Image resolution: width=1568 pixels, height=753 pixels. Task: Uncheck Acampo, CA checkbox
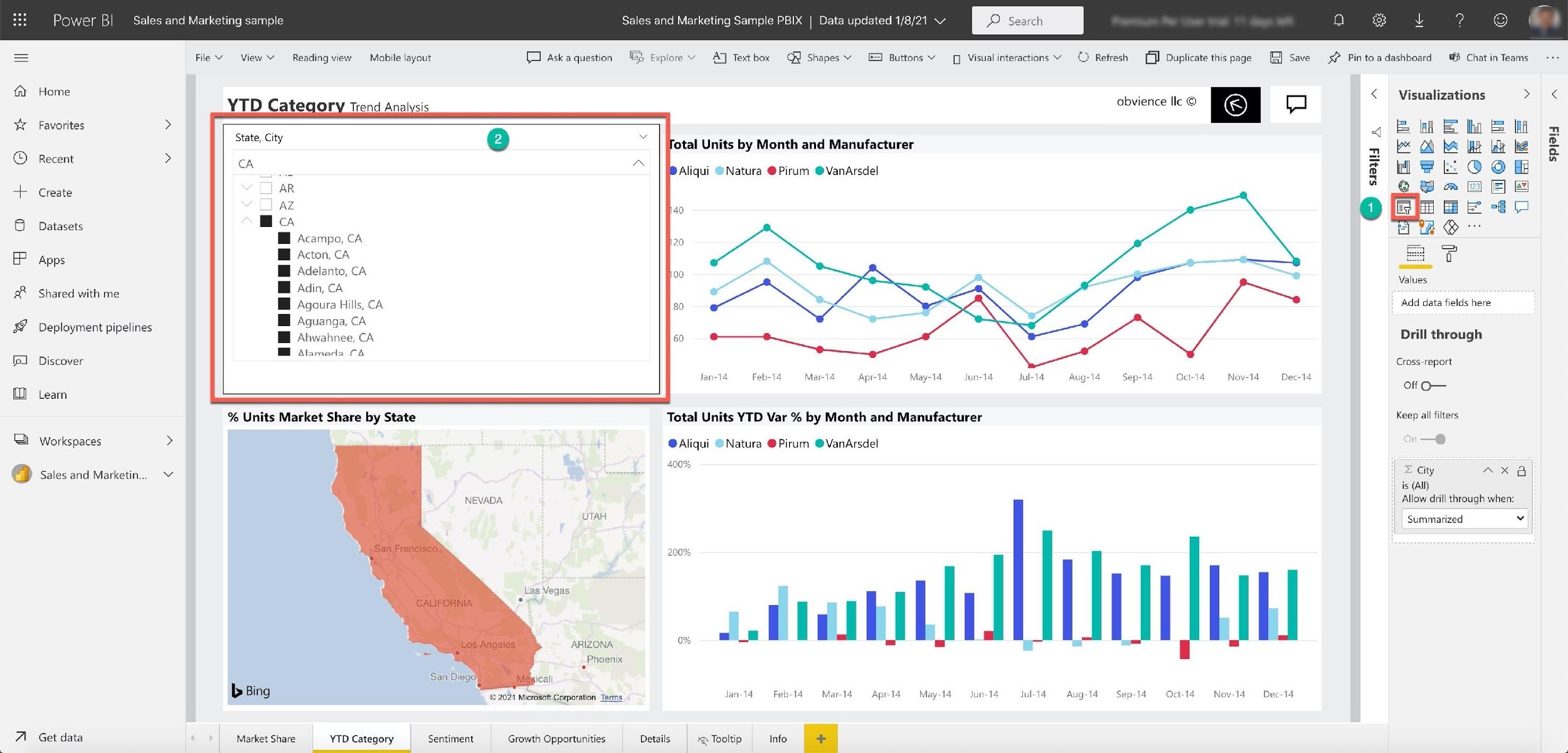click(x=284, y=238)
